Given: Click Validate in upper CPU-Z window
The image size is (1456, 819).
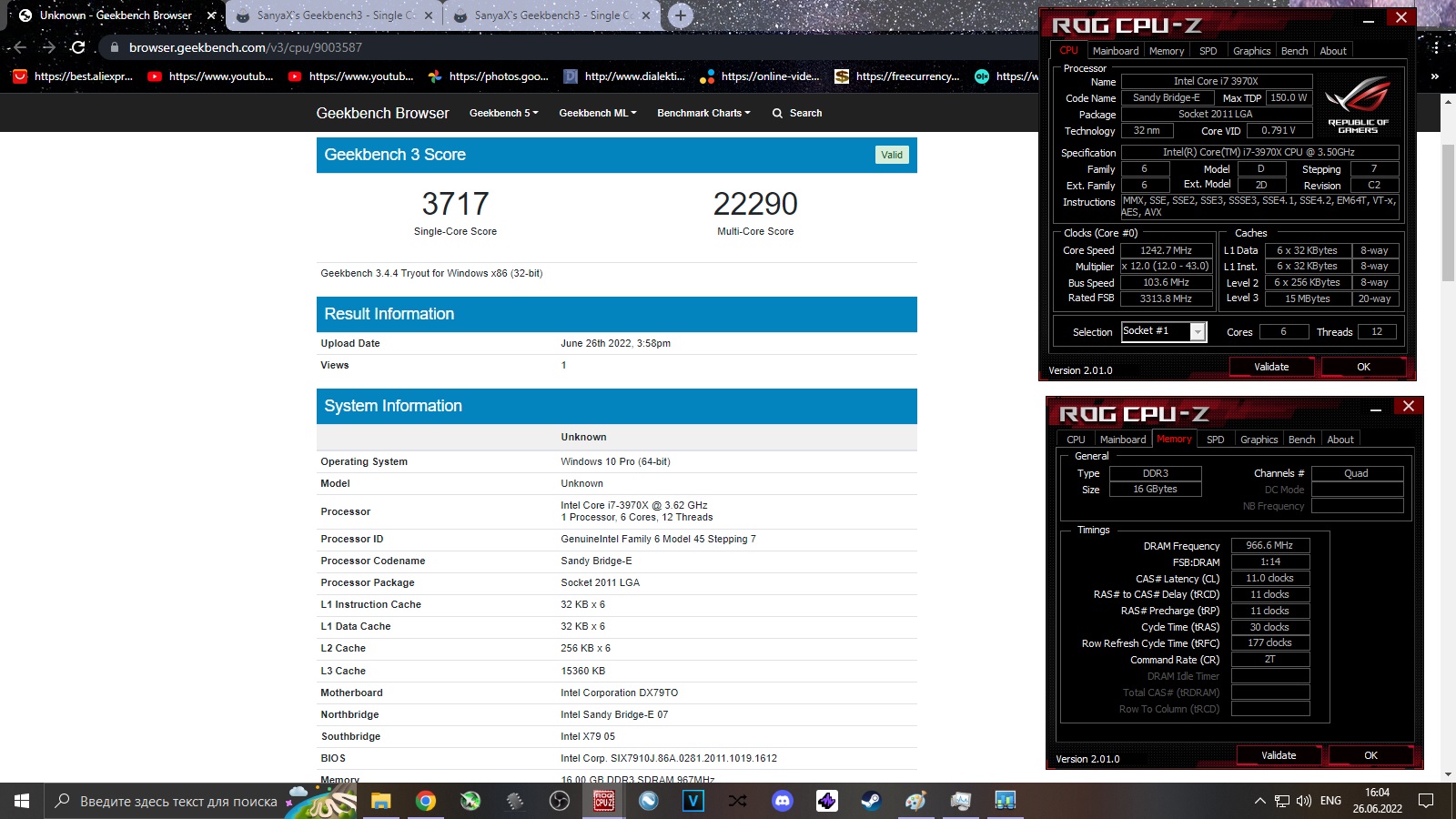Looking at the screenshot, I should (x=1271, y=367).
